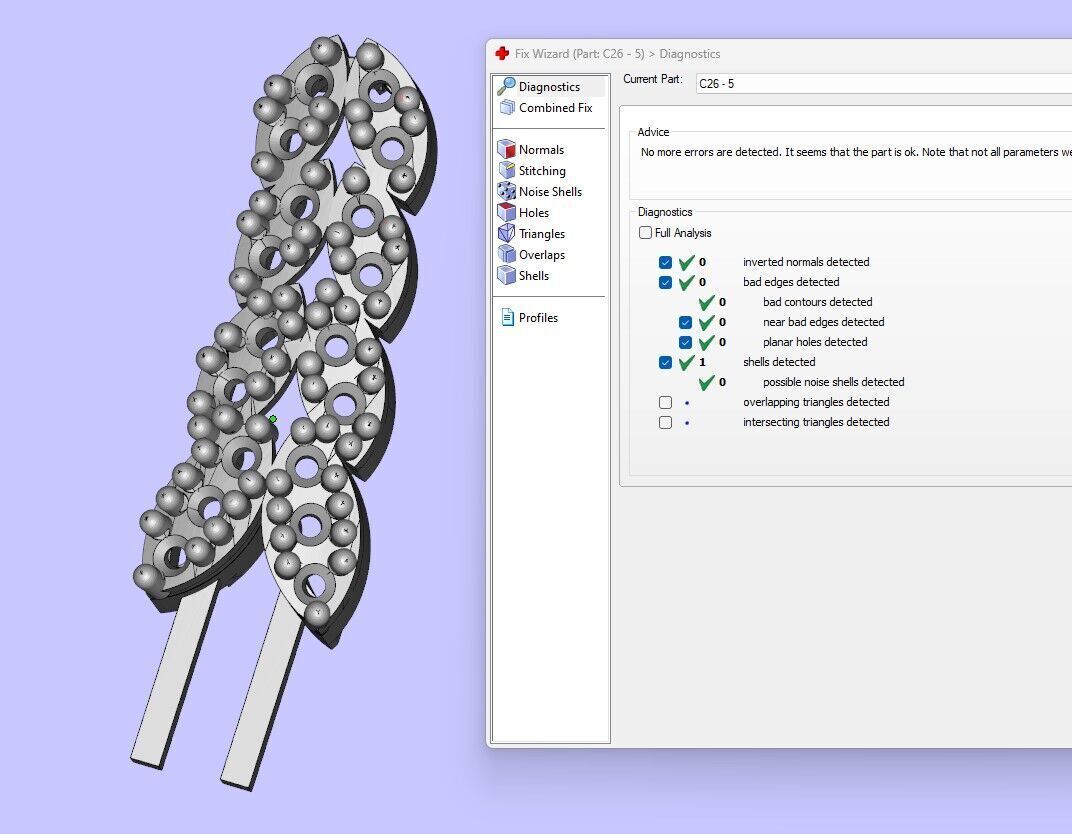Go to the Triangles step
This screenshot has width=1072, height=834.
point(541,234)
